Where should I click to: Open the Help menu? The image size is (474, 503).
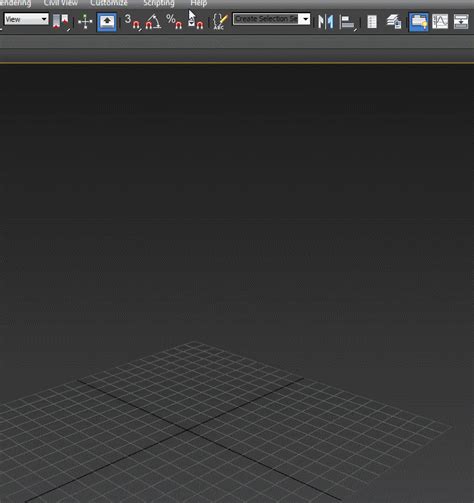[199, 3]
